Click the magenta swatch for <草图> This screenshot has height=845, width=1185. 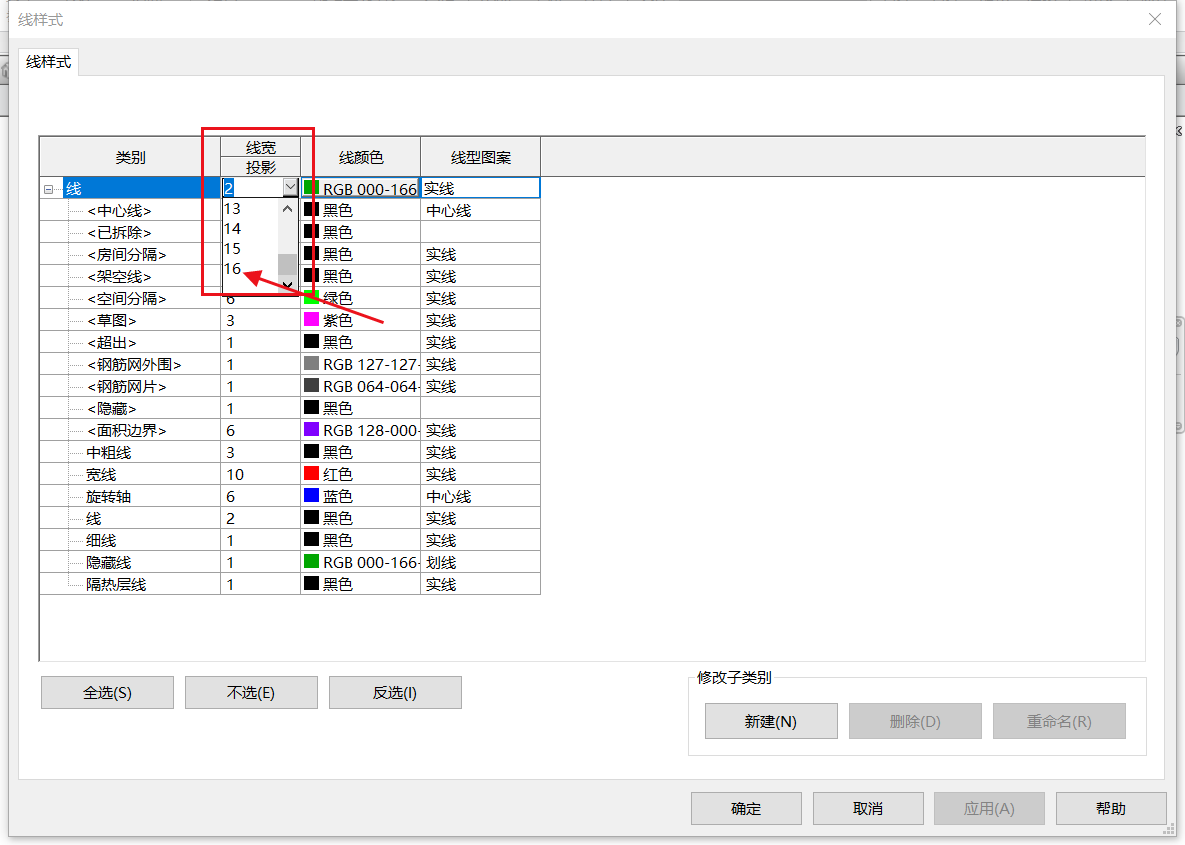coord(311,320)
